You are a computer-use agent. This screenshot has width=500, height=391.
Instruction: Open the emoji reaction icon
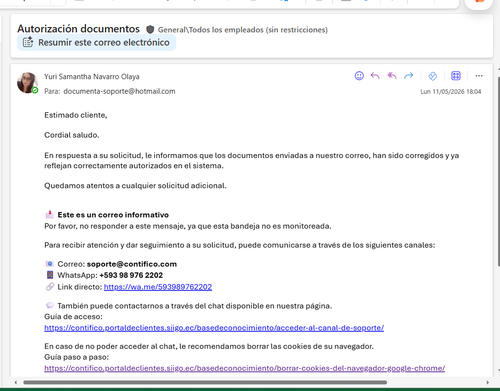[x=359, y=76]
